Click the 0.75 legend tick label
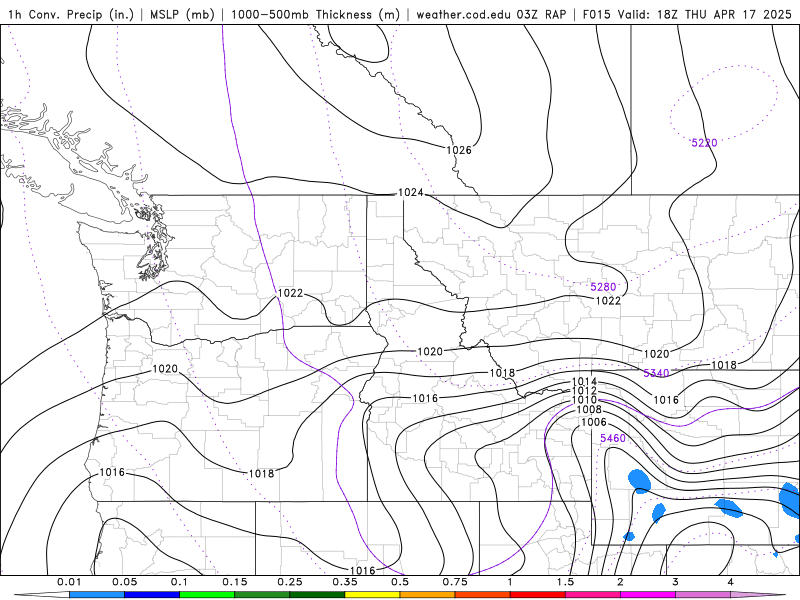The image size is (800, 600). pos(455,582)
